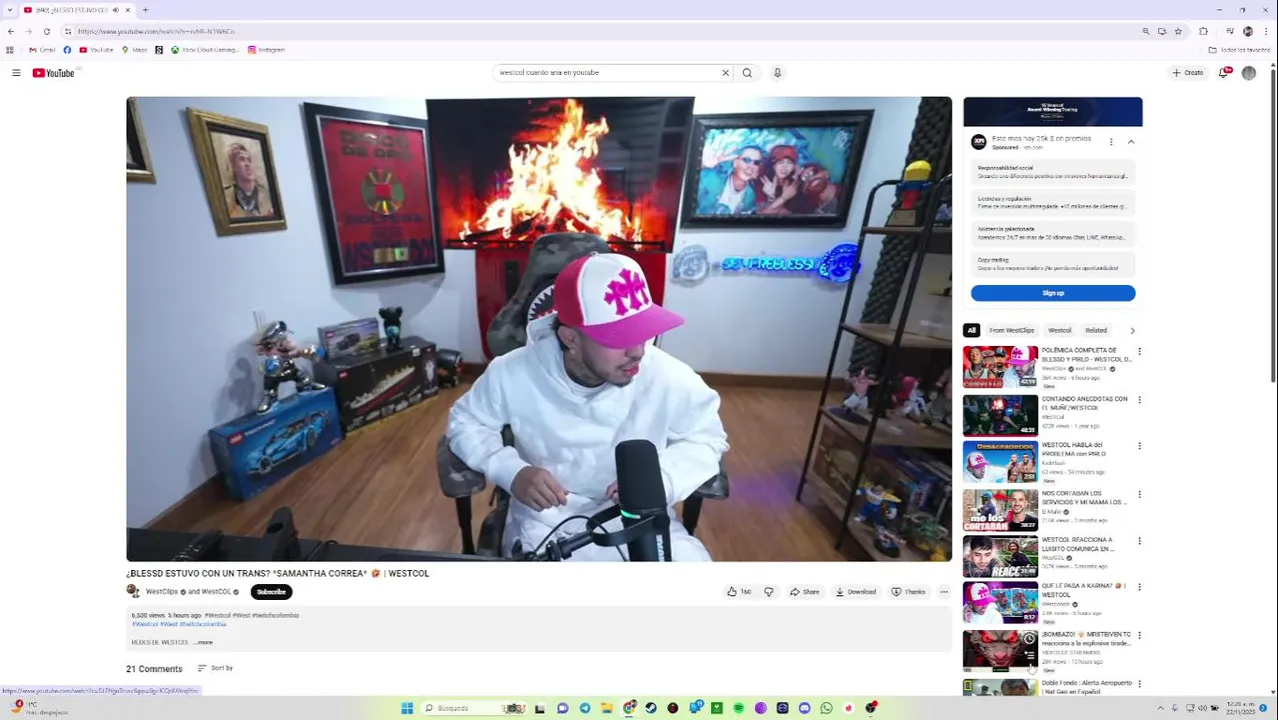
Task: Show more filter chips with arrow
Action: [x=1132, y=330]
